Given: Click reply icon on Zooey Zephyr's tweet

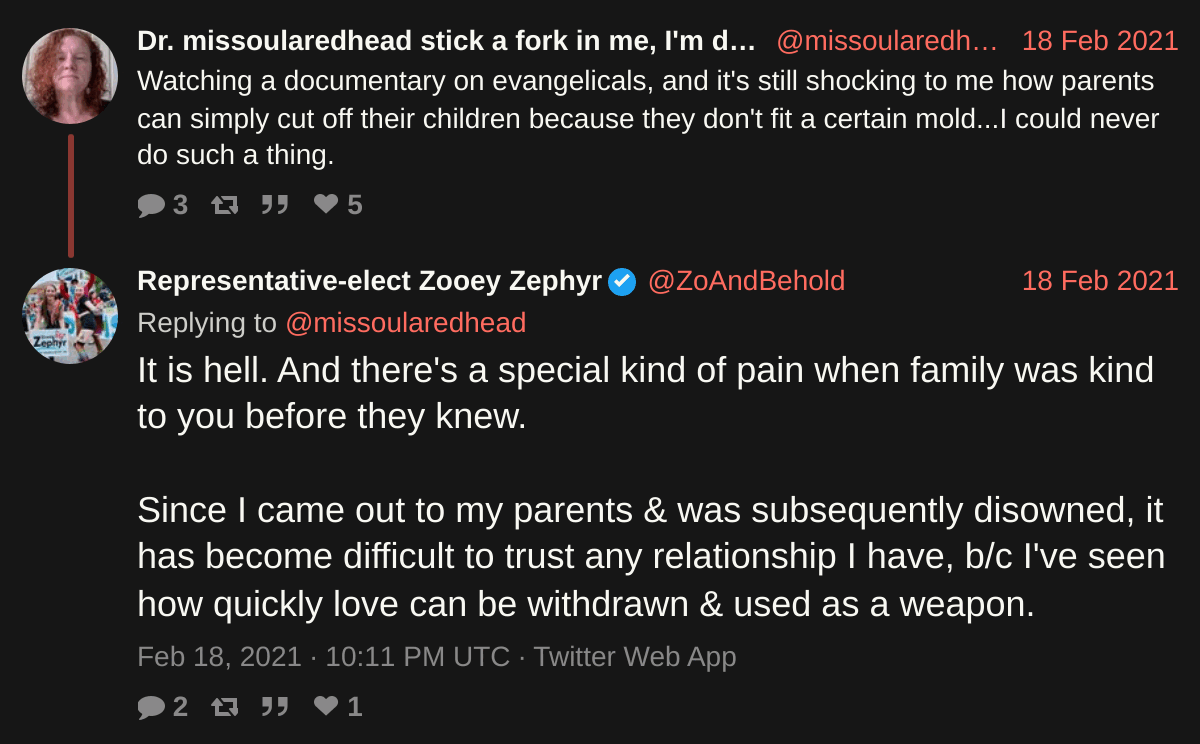Looking at the screenshot, I should [151, 707].
